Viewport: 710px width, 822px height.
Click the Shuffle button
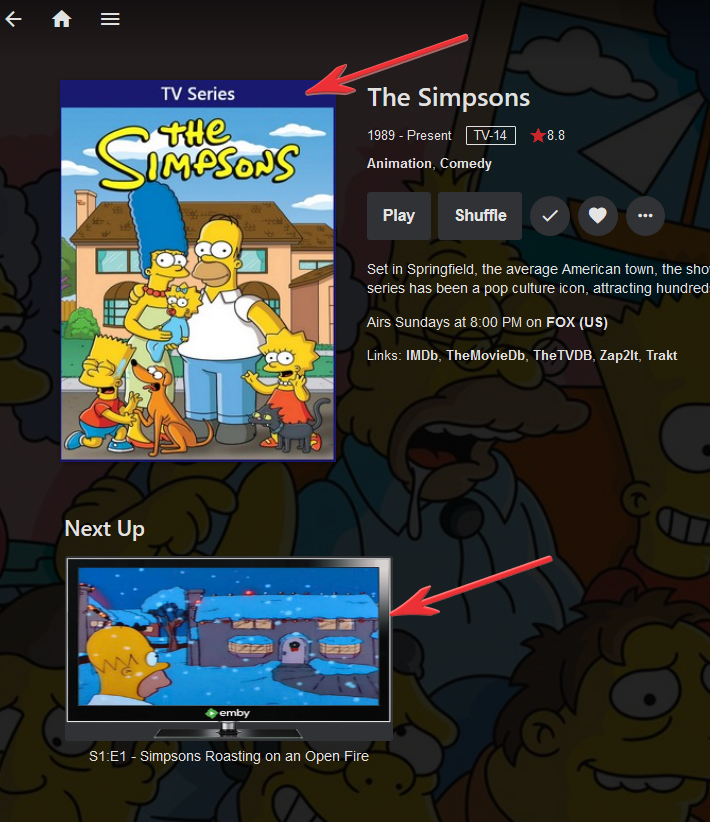(480, 215)
